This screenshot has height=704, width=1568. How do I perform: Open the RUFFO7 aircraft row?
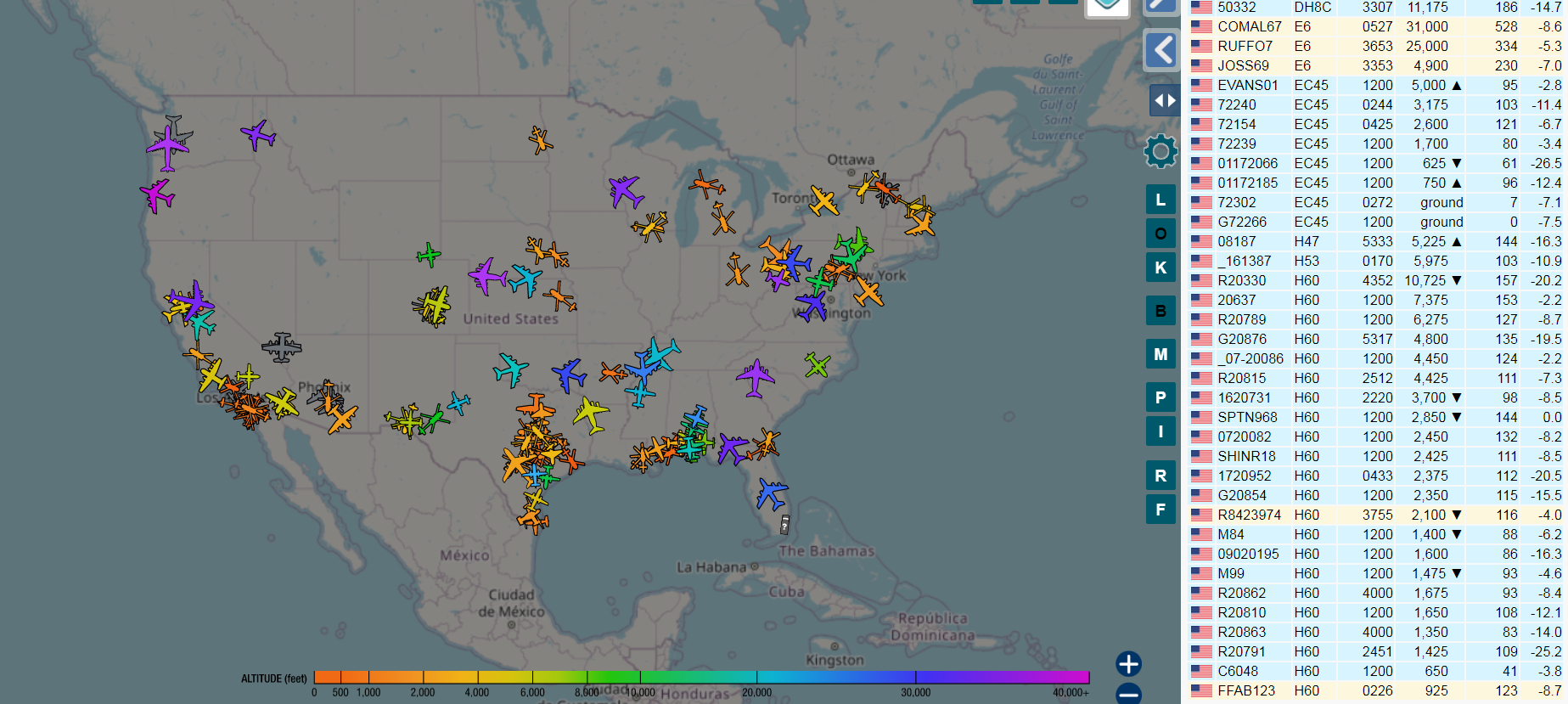[x=1375, y=46]
